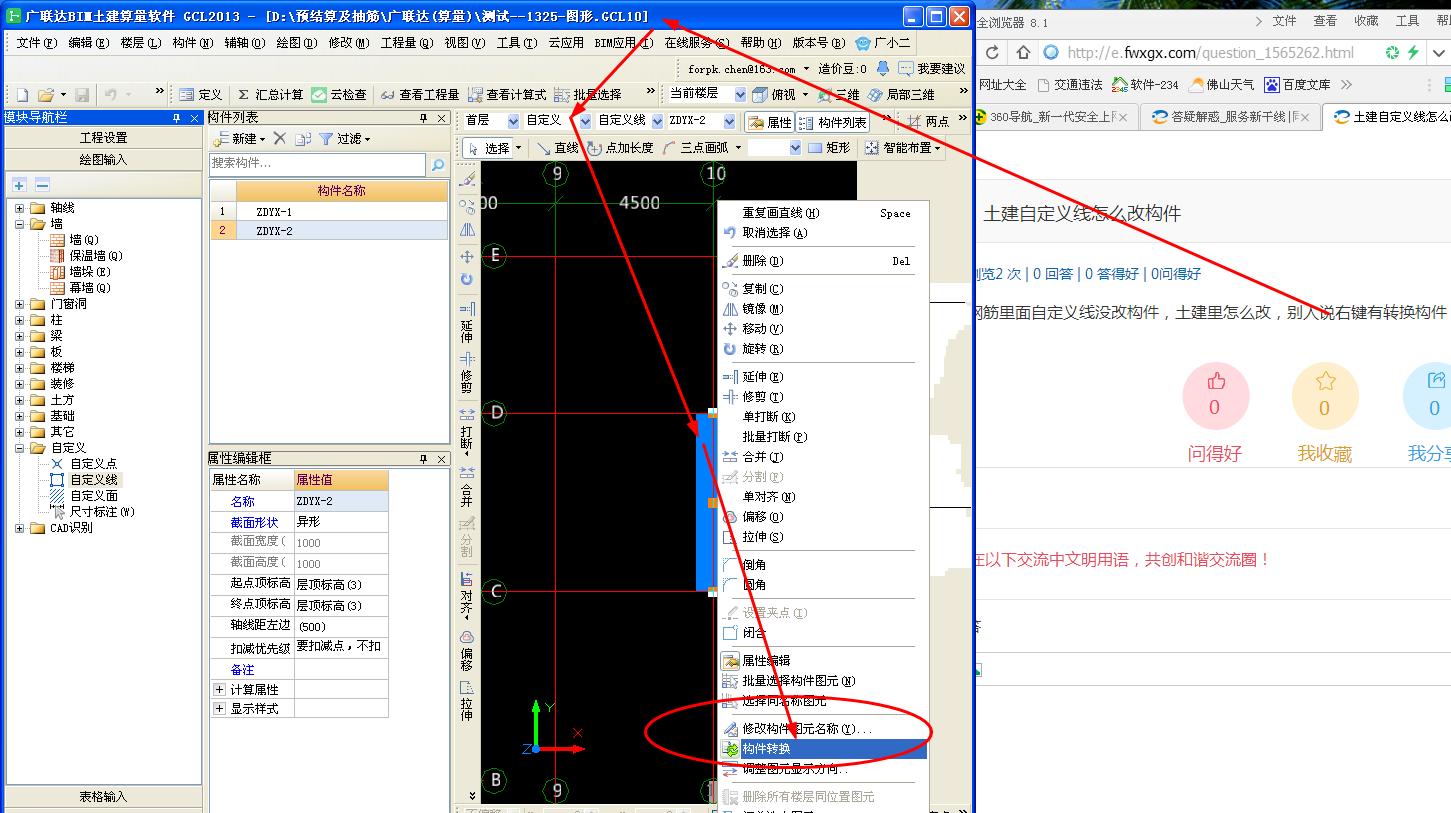The height and width of the screenshot is (813, 1451).
Task: Expand the CAD识别 tree node
Action: click(x=20, y=528)
